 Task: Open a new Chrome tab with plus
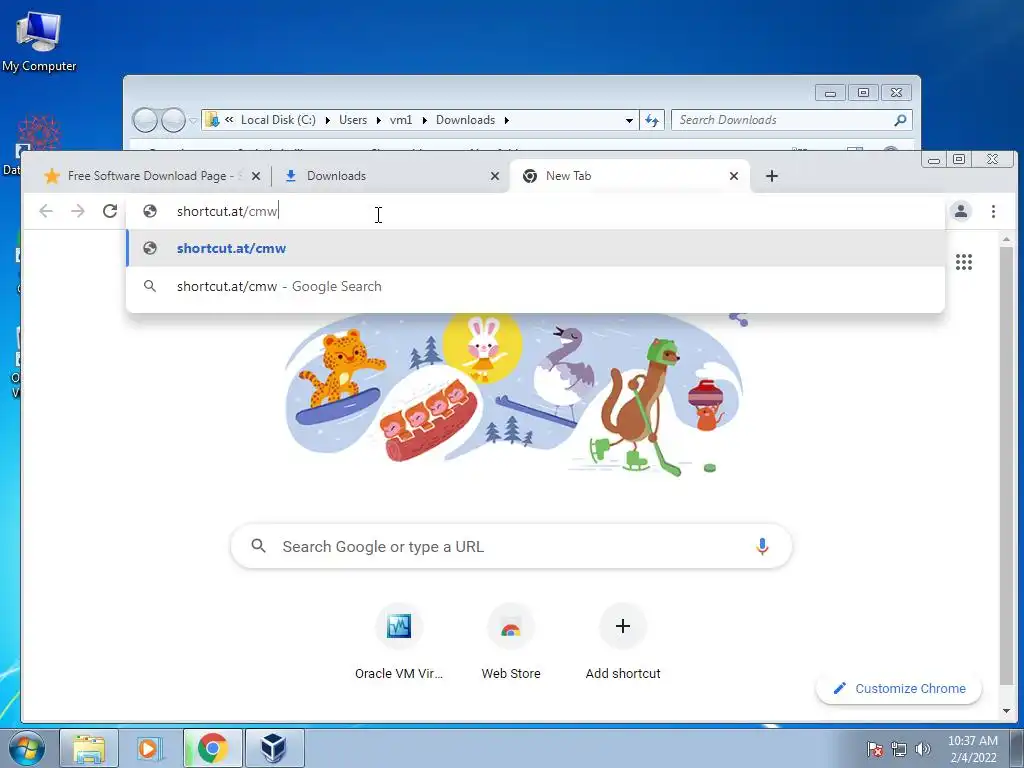tap(771, 176)
